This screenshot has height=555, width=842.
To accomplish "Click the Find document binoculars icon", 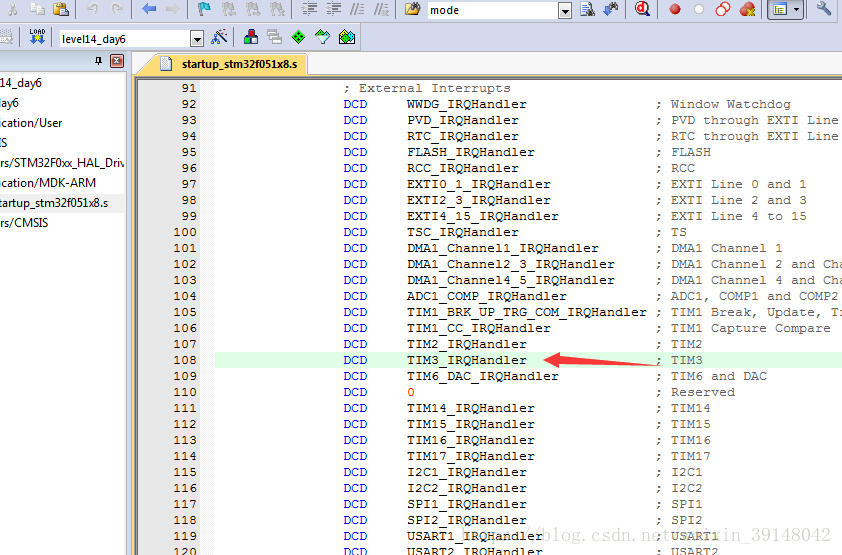I will pos(587,9).
